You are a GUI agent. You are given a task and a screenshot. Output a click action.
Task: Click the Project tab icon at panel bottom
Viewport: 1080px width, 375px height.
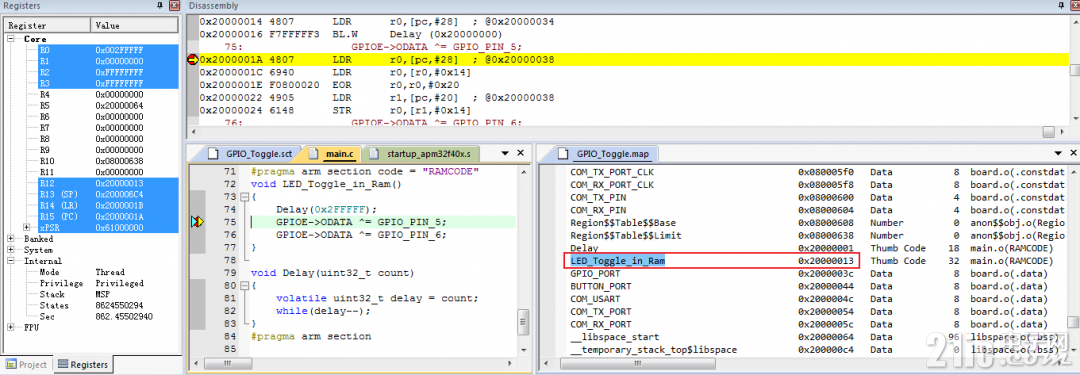[12, 365]
